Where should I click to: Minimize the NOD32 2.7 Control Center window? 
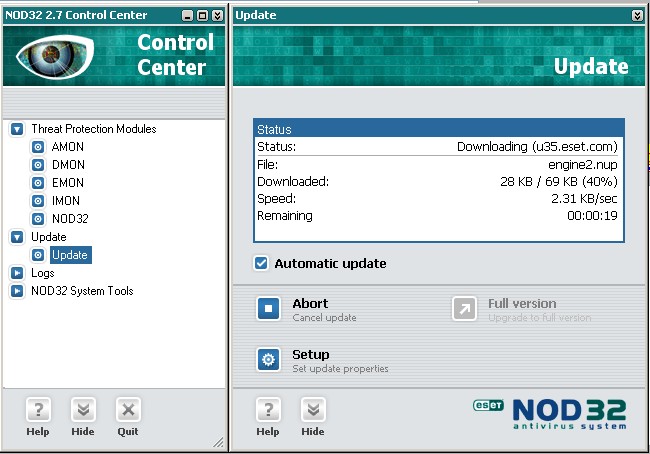click(188, 16)
